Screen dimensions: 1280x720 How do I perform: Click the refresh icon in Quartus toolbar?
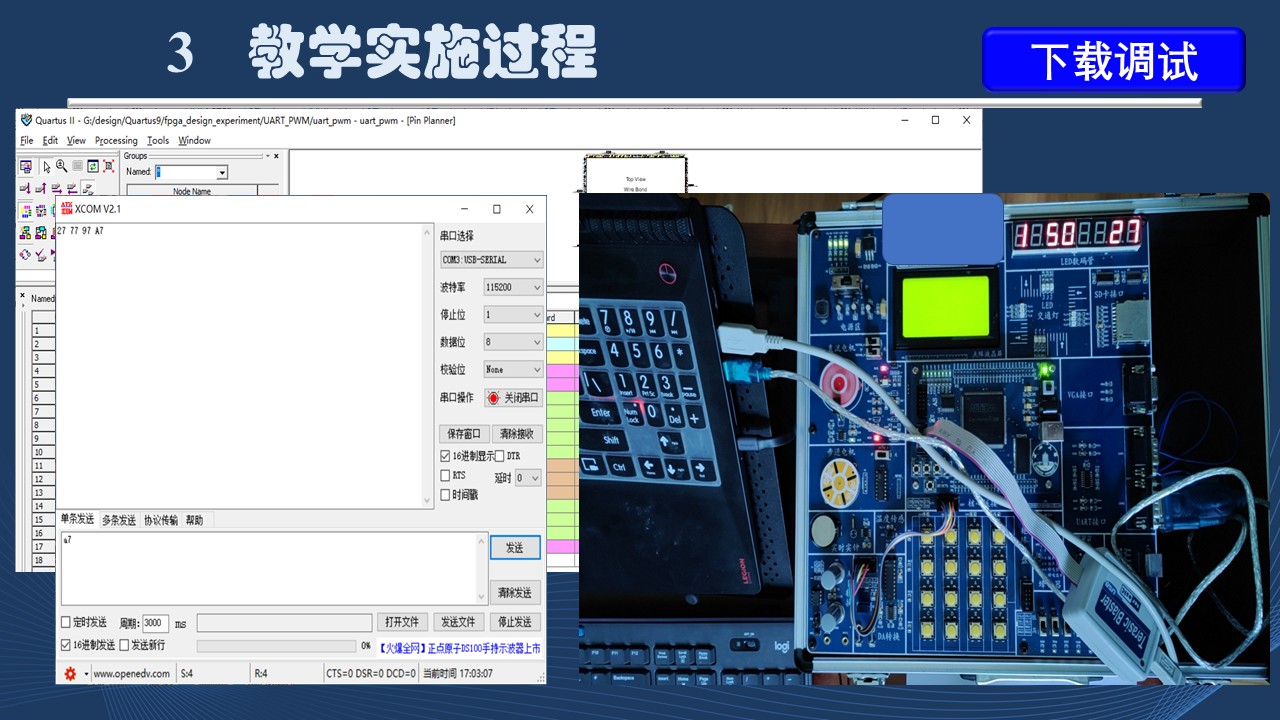tap(93, 166)
